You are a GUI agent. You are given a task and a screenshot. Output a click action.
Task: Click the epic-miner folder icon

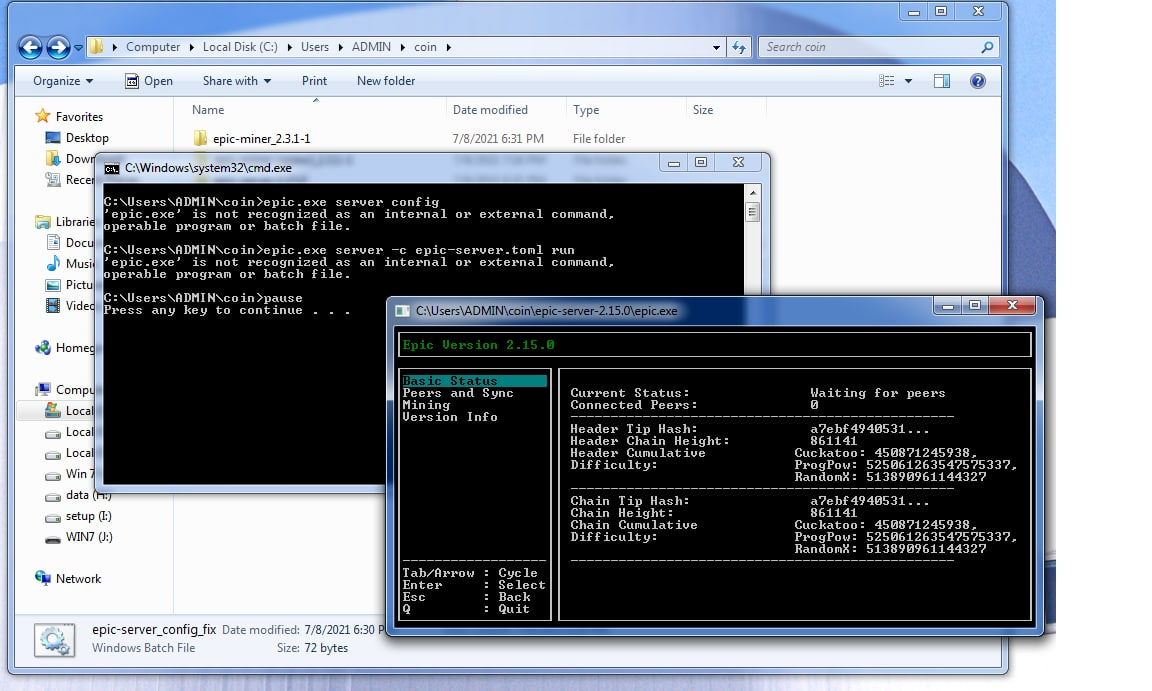(x=200, y=138)
